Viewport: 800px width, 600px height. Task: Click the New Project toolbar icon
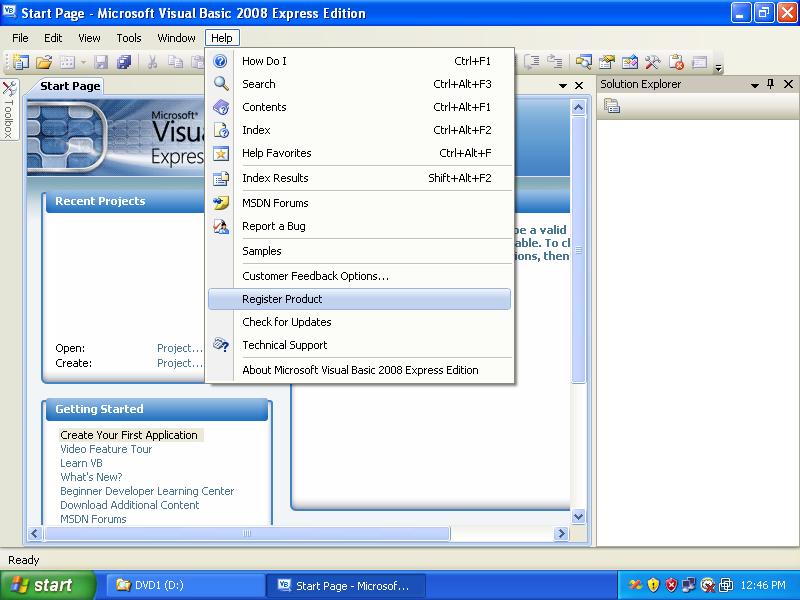tap(20, 62)
